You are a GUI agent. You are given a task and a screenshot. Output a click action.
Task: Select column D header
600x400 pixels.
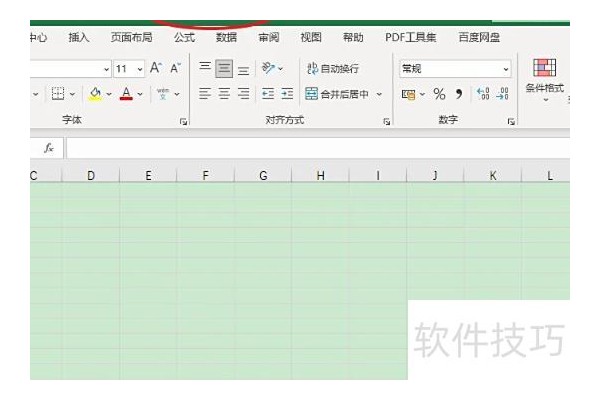91,175
